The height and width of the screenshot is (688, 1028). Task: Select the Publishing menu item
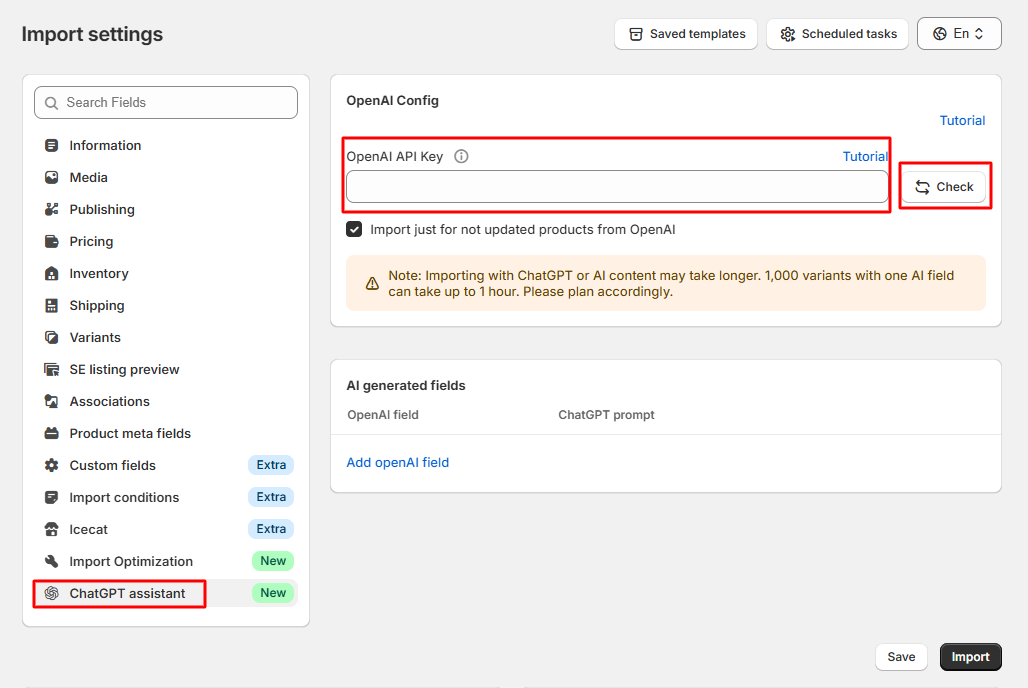point(166,210)
